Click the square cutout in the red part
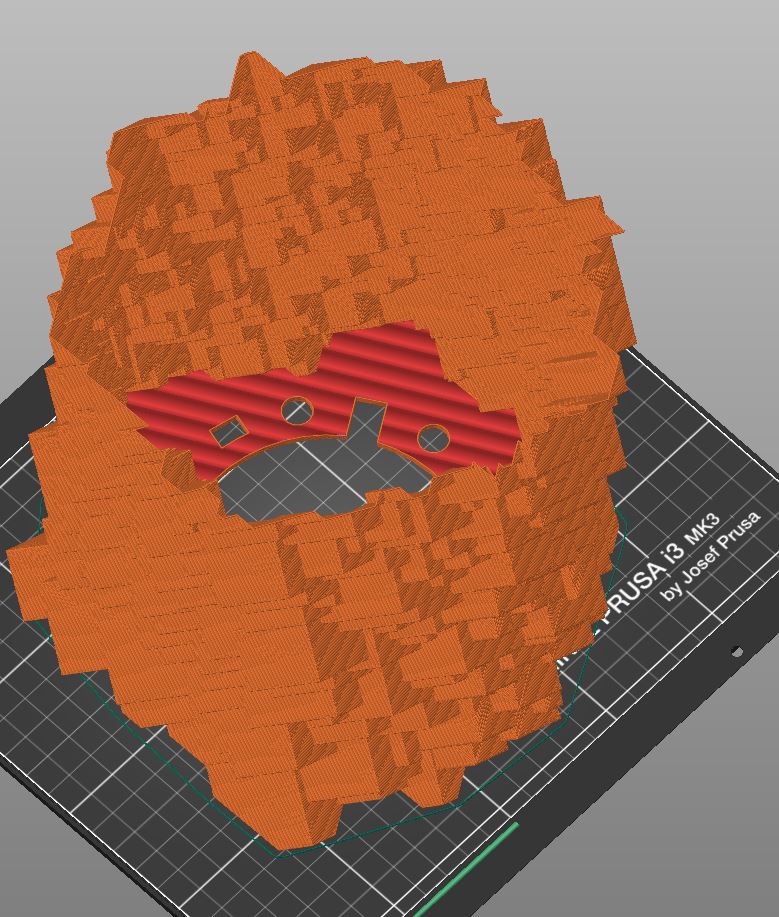 click(227, 432)
